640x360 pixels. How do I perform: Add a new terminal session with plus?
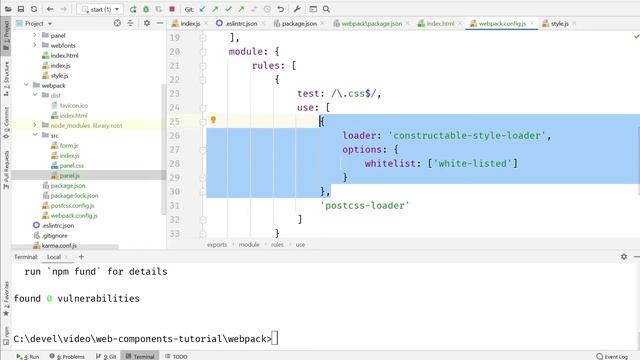tap(81, 257)
